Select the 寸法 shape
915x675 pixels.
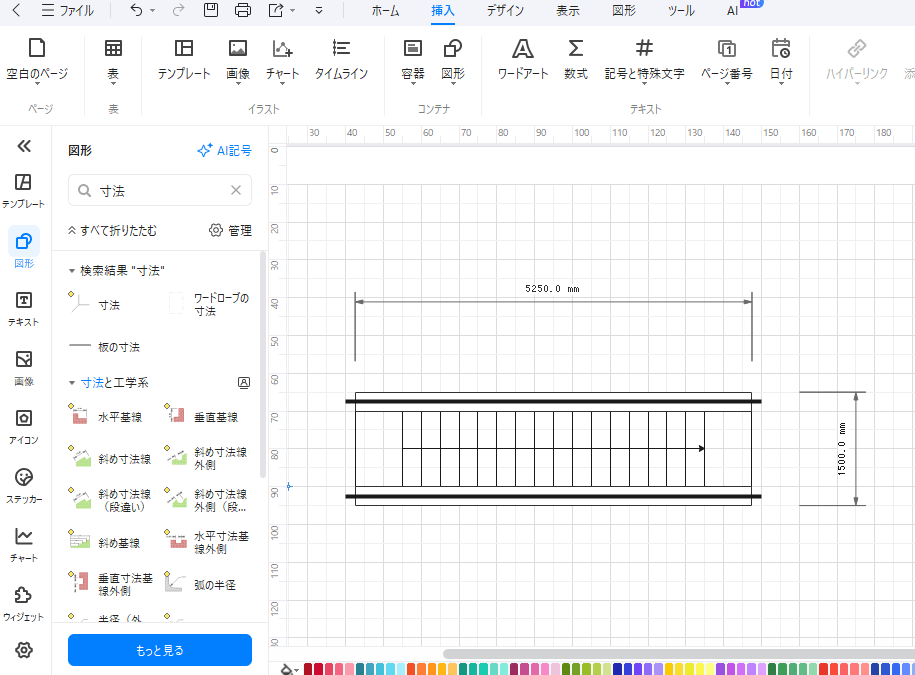coord(94,304)
